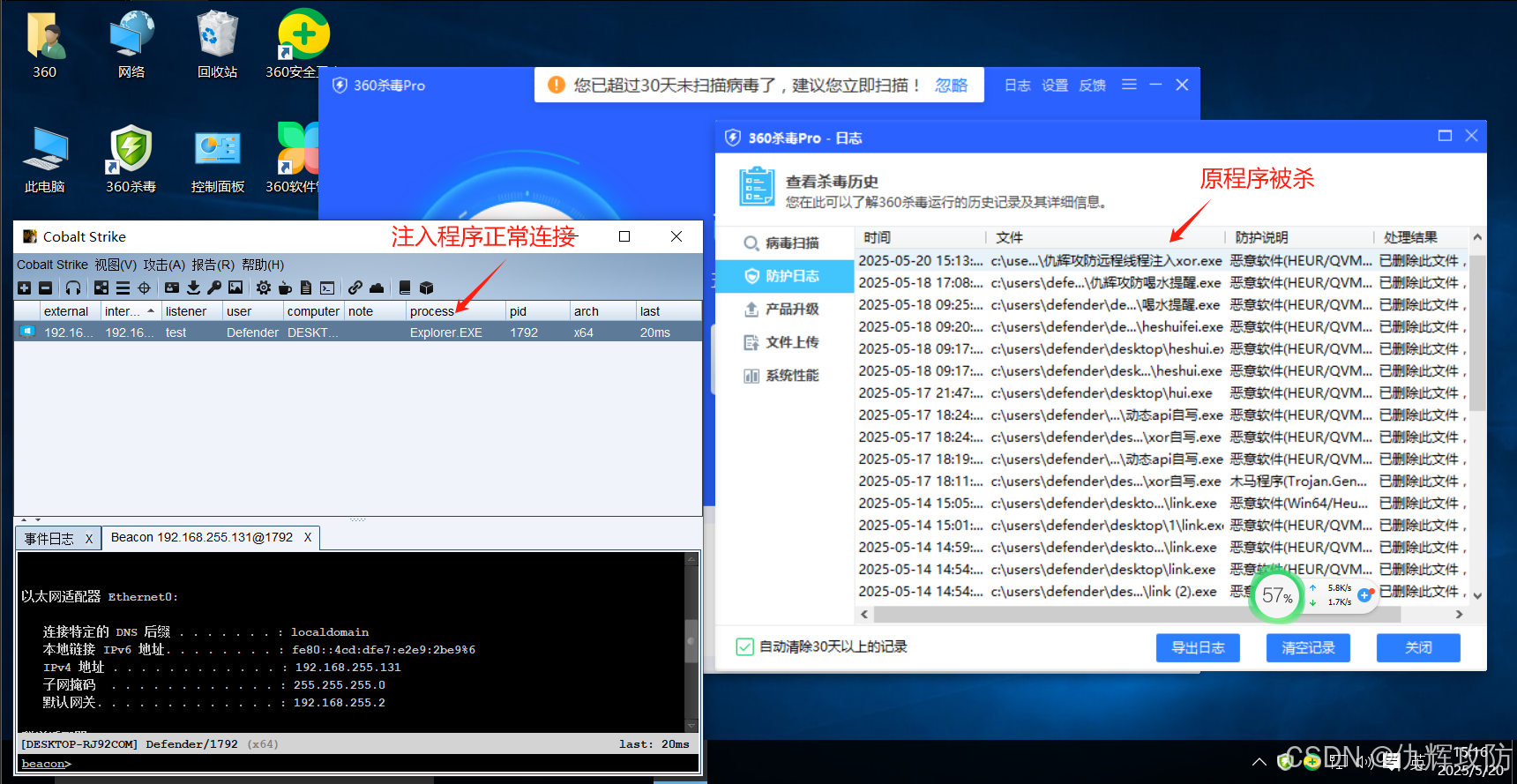The width and height of the screenshot is (1517, 784).
Task: Open manage web server cloud icon
Action: 377,287
